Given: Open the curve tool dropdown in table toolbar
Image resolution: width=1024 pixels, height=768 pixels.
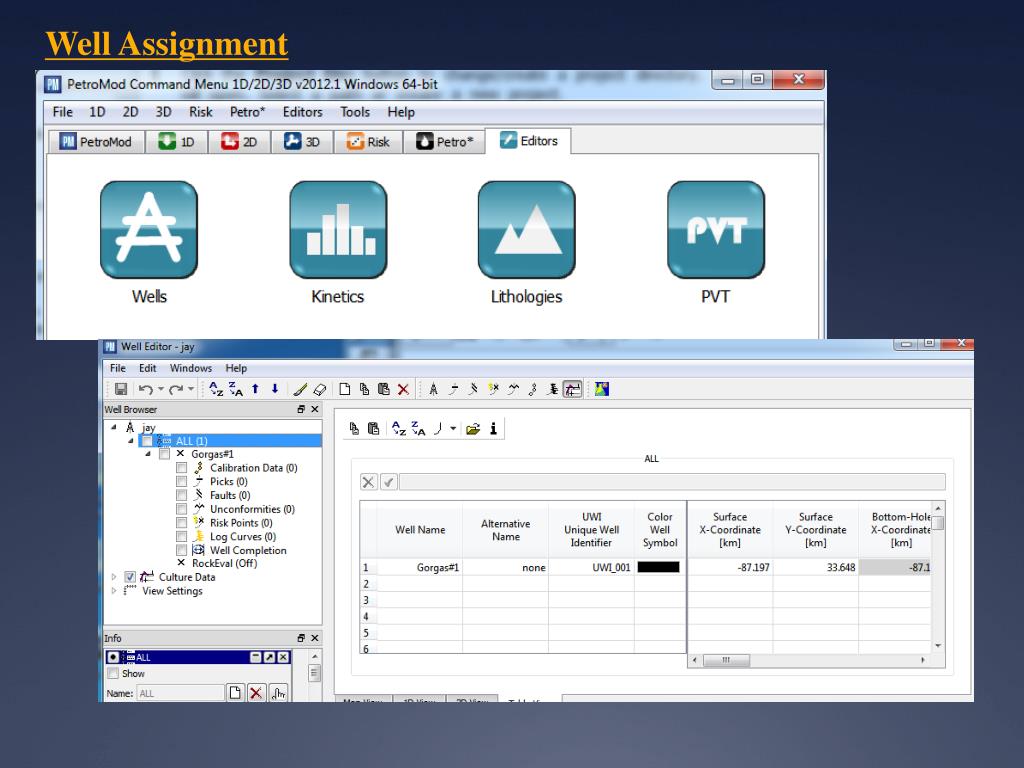Looking at the screenshot, I should click(453, 428).
